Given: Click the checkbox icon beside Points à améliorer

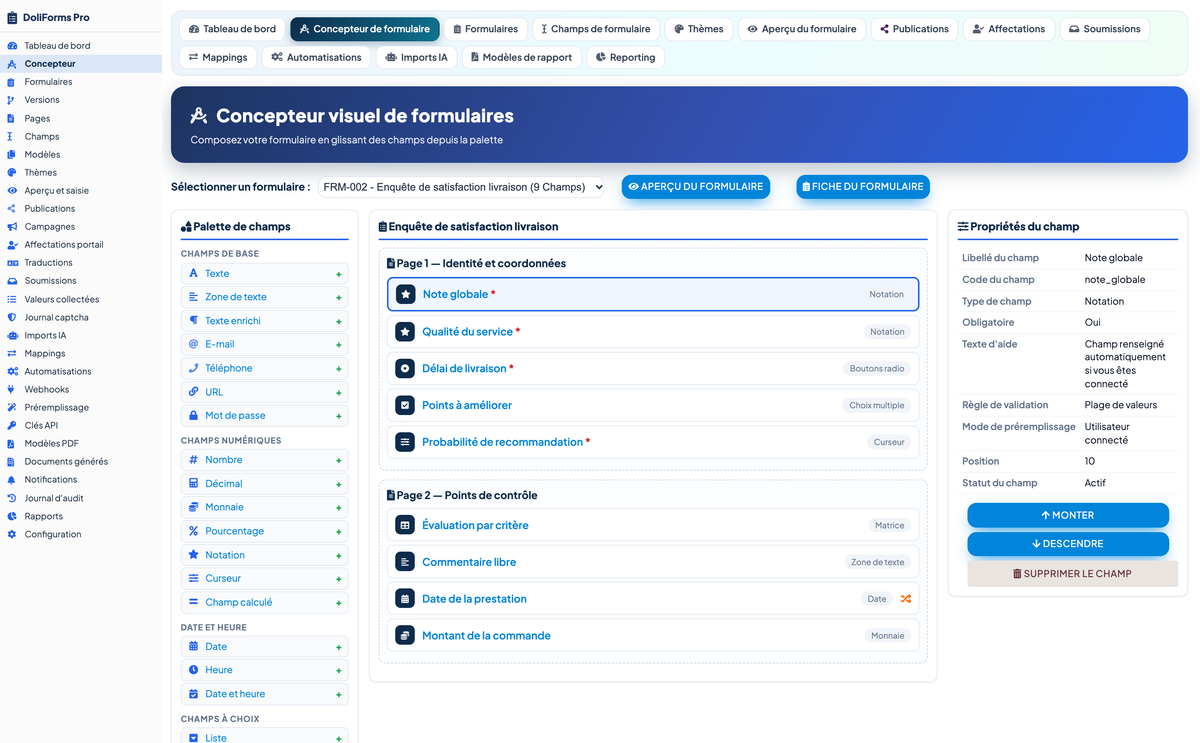Looking at the screenshot, I should [405, 405].
